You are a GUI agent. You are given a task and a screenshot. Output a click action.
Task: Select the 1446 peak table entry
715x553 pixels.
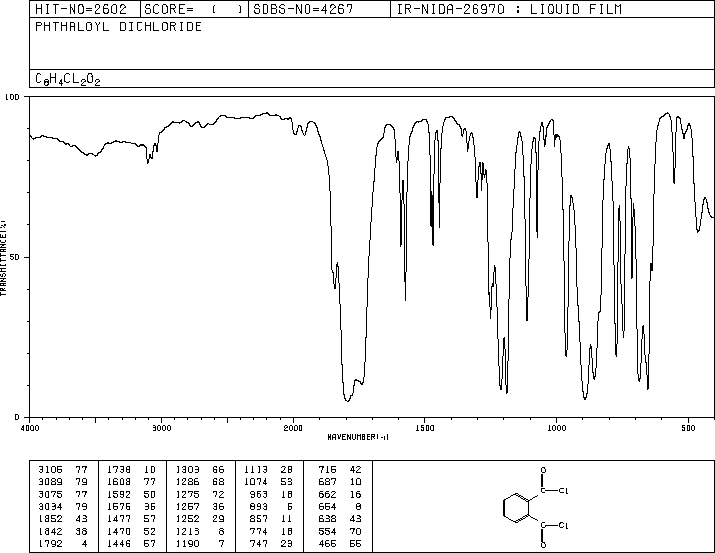click(x=131, y=543)
